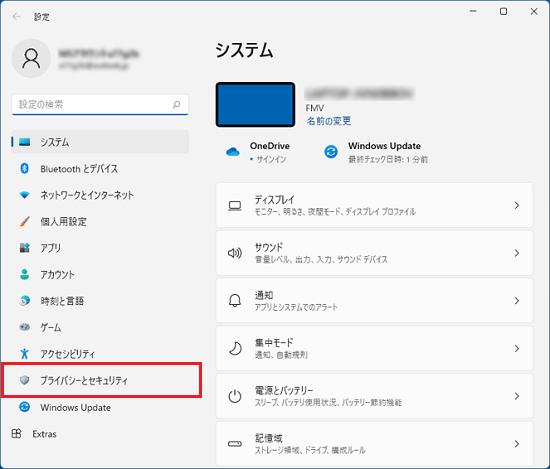Minimize the 設定 window

click(473, 12)
